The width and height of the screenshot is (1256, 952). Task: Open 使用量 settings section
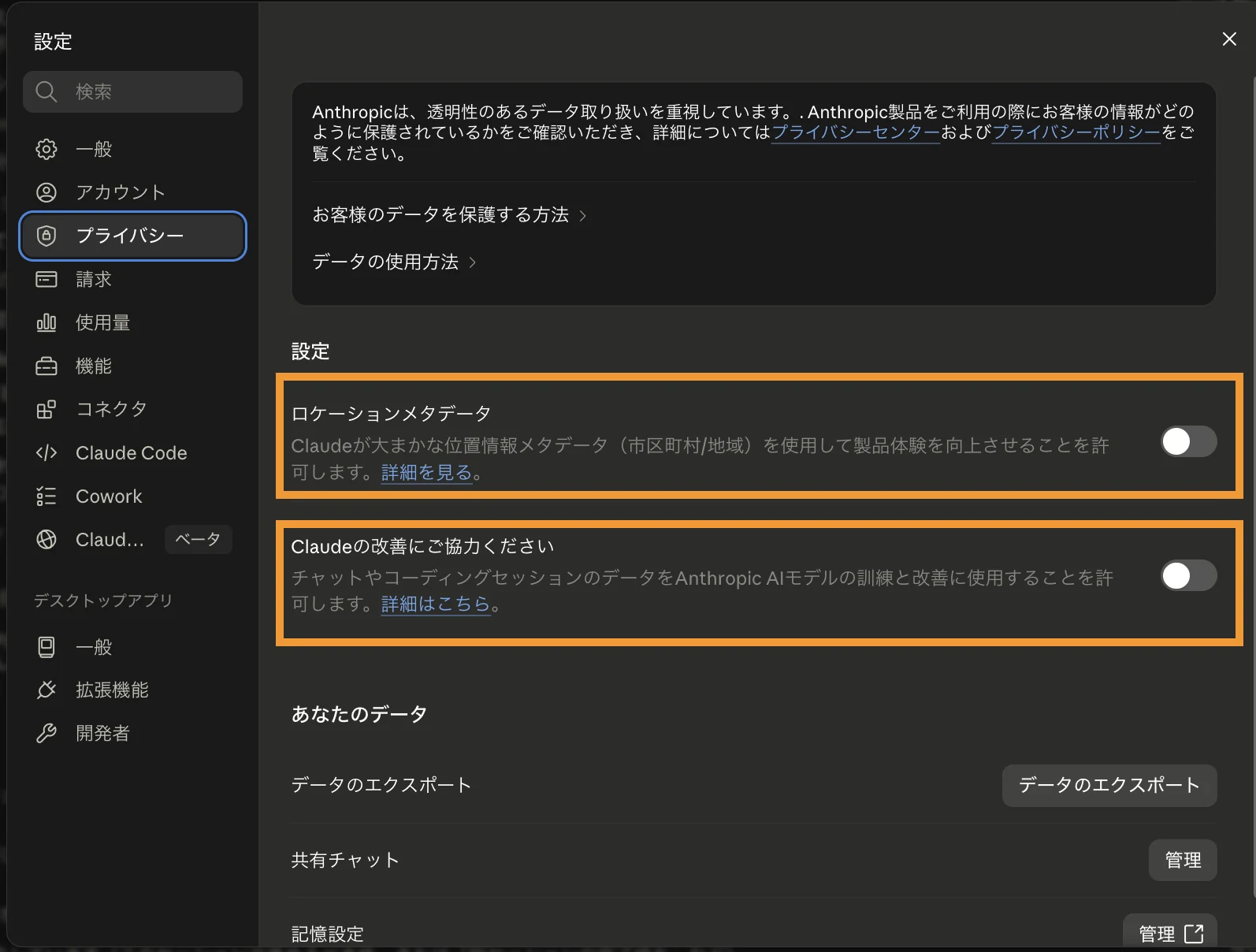pyautogui.click(x=132, y=322)
